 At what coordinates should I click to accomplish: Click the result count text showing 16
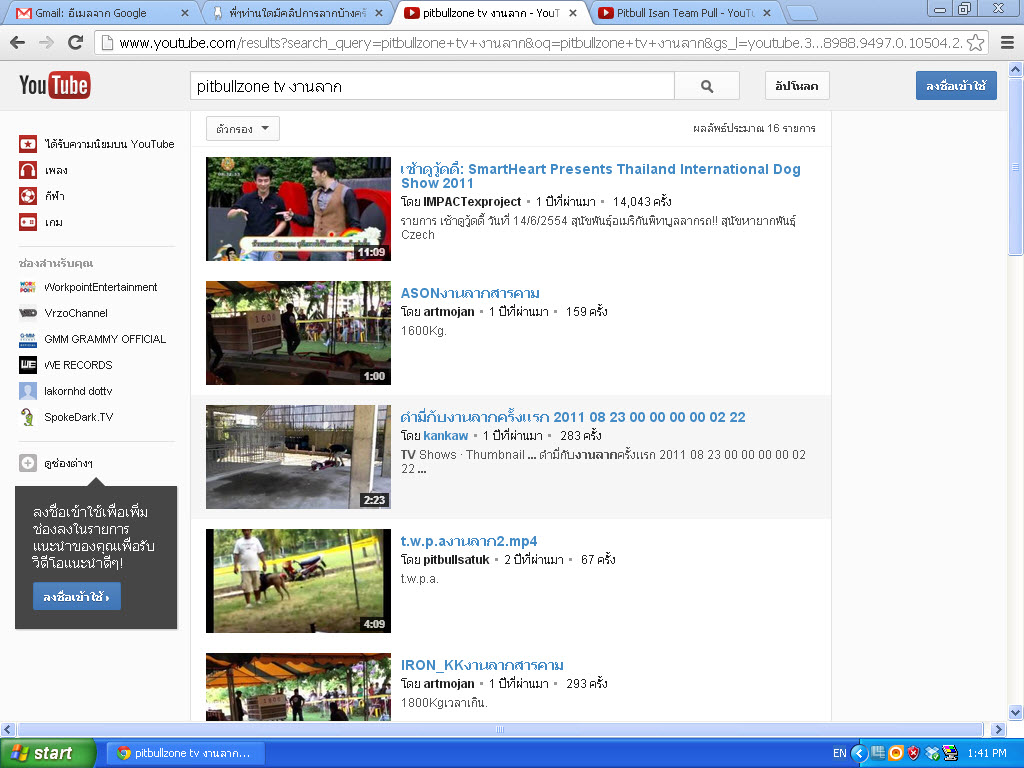(x=754, y=129)
